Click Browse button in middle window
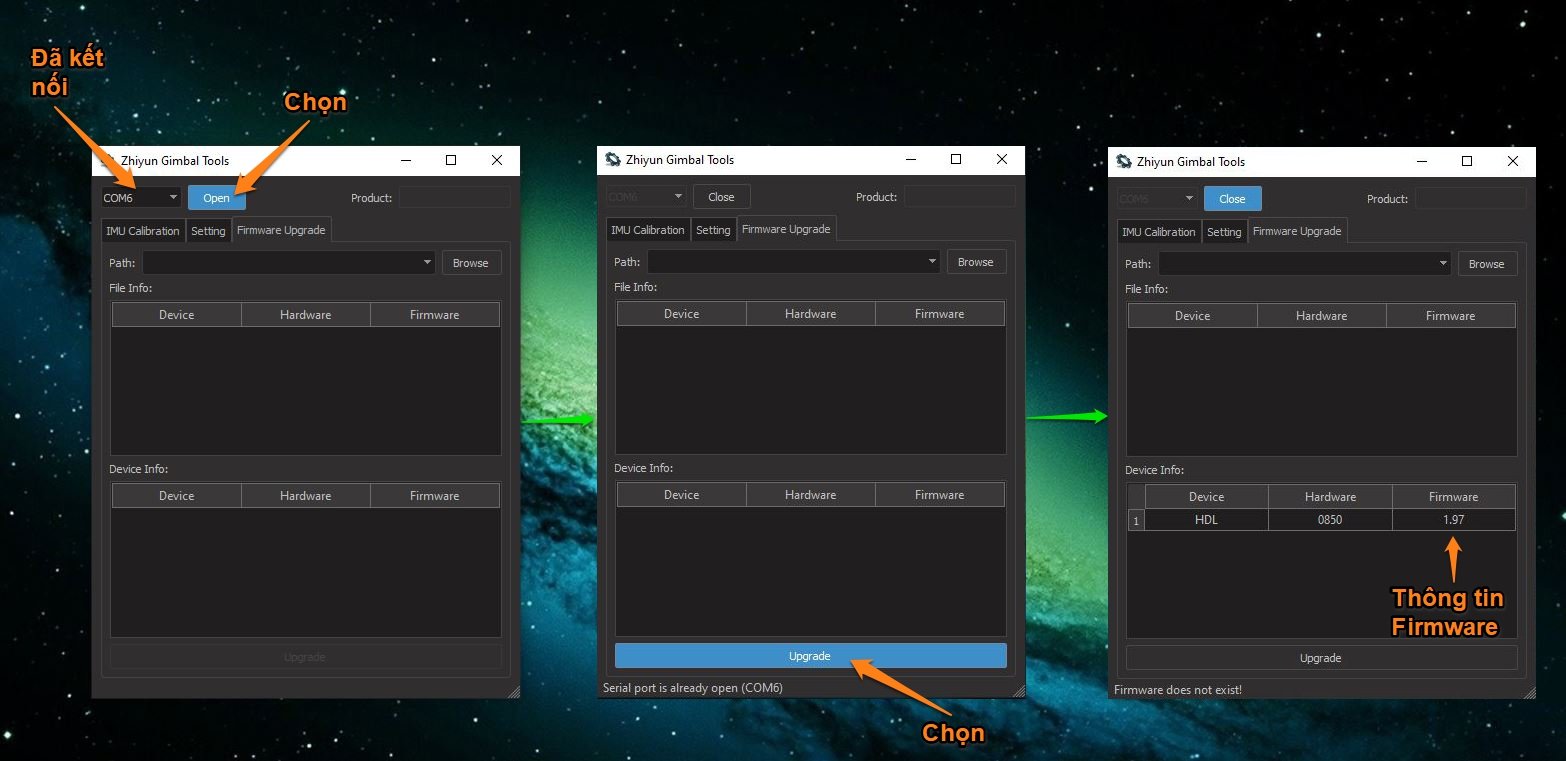This screenshot has height=761, width=1566. (x=976, y=262)
